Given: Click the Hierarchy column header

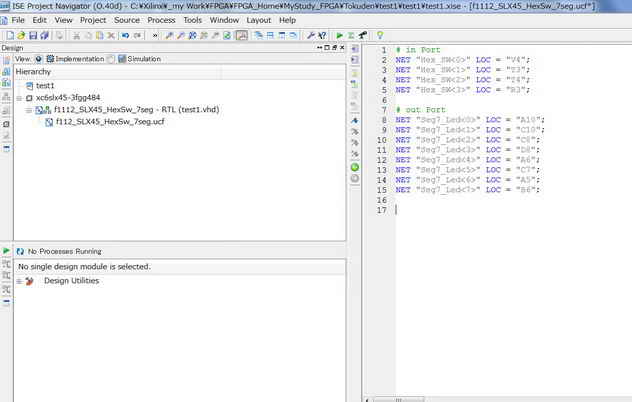Looking at the screenshot, I should click(117, 72).
